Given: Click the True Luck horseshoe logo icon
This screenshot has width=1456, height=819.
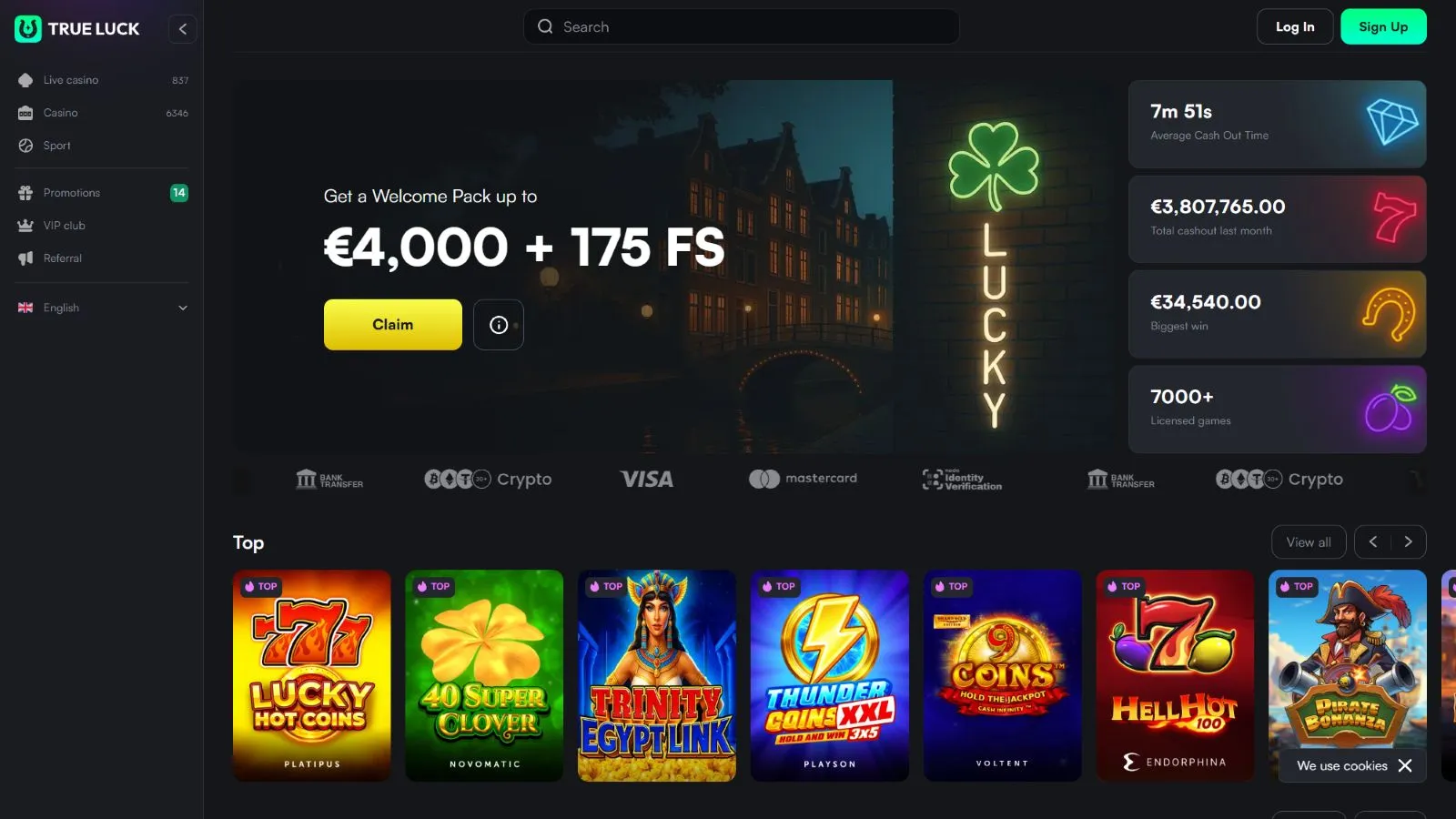Looking at the screenshot, I should click(x=28, y=28).
